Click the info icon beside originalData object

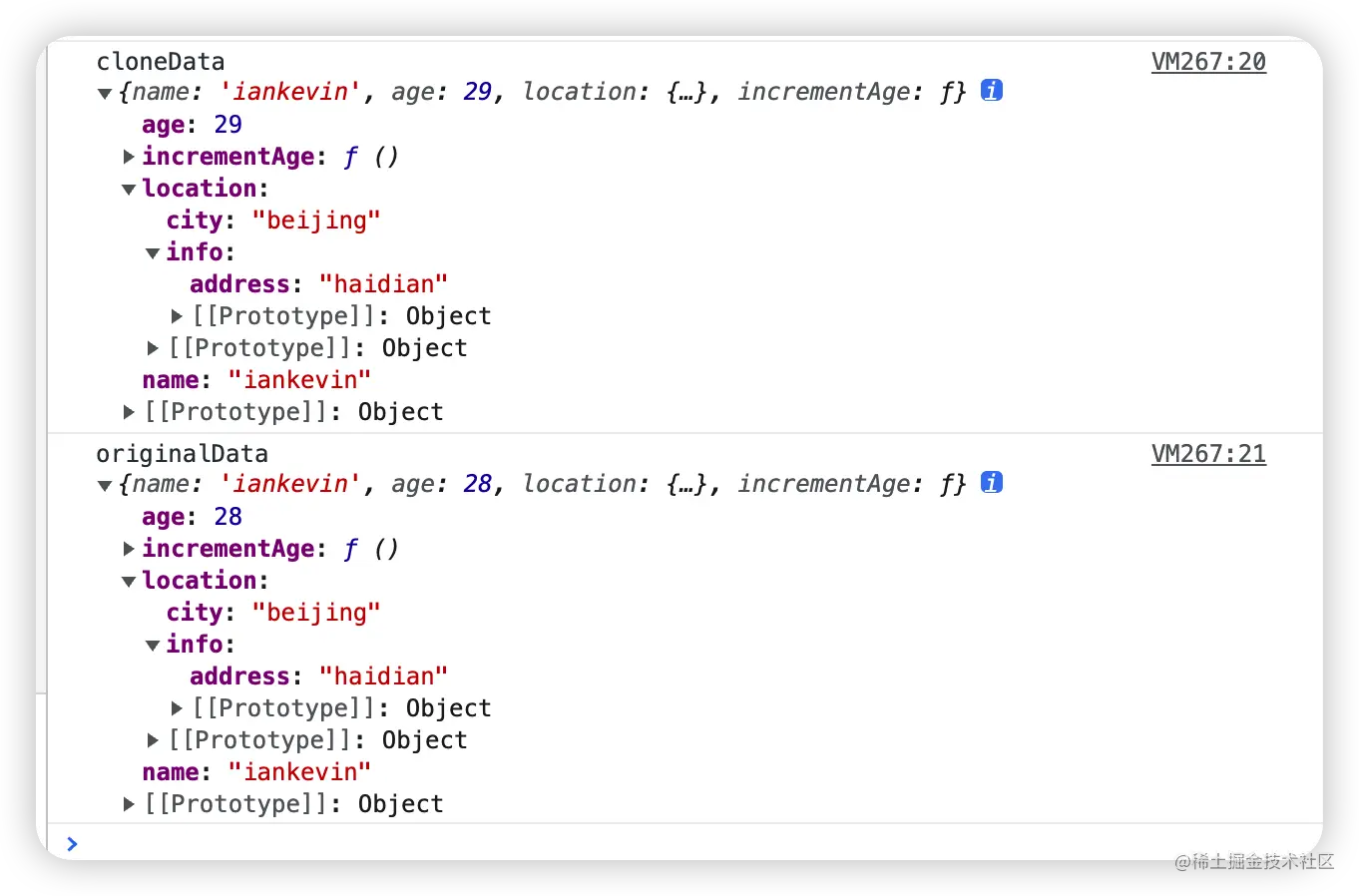991,482
